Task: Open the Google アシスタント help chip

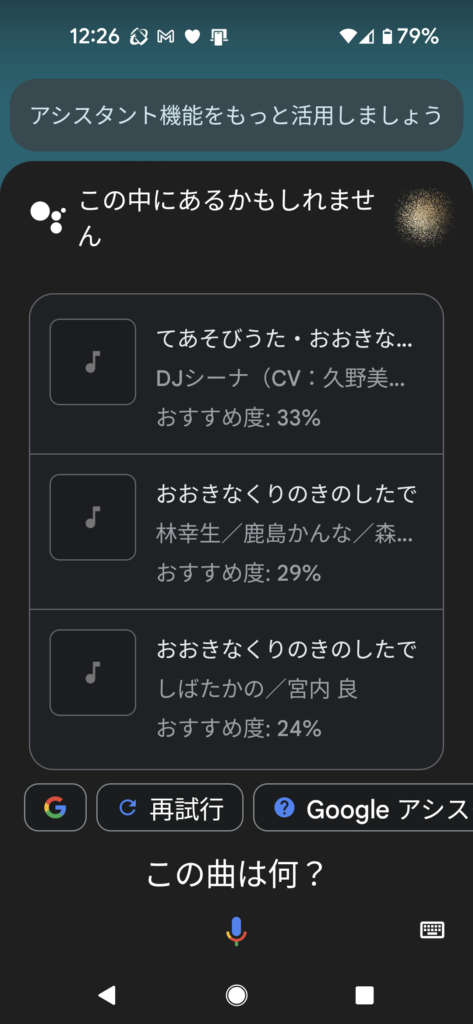Action: point(363,807)
